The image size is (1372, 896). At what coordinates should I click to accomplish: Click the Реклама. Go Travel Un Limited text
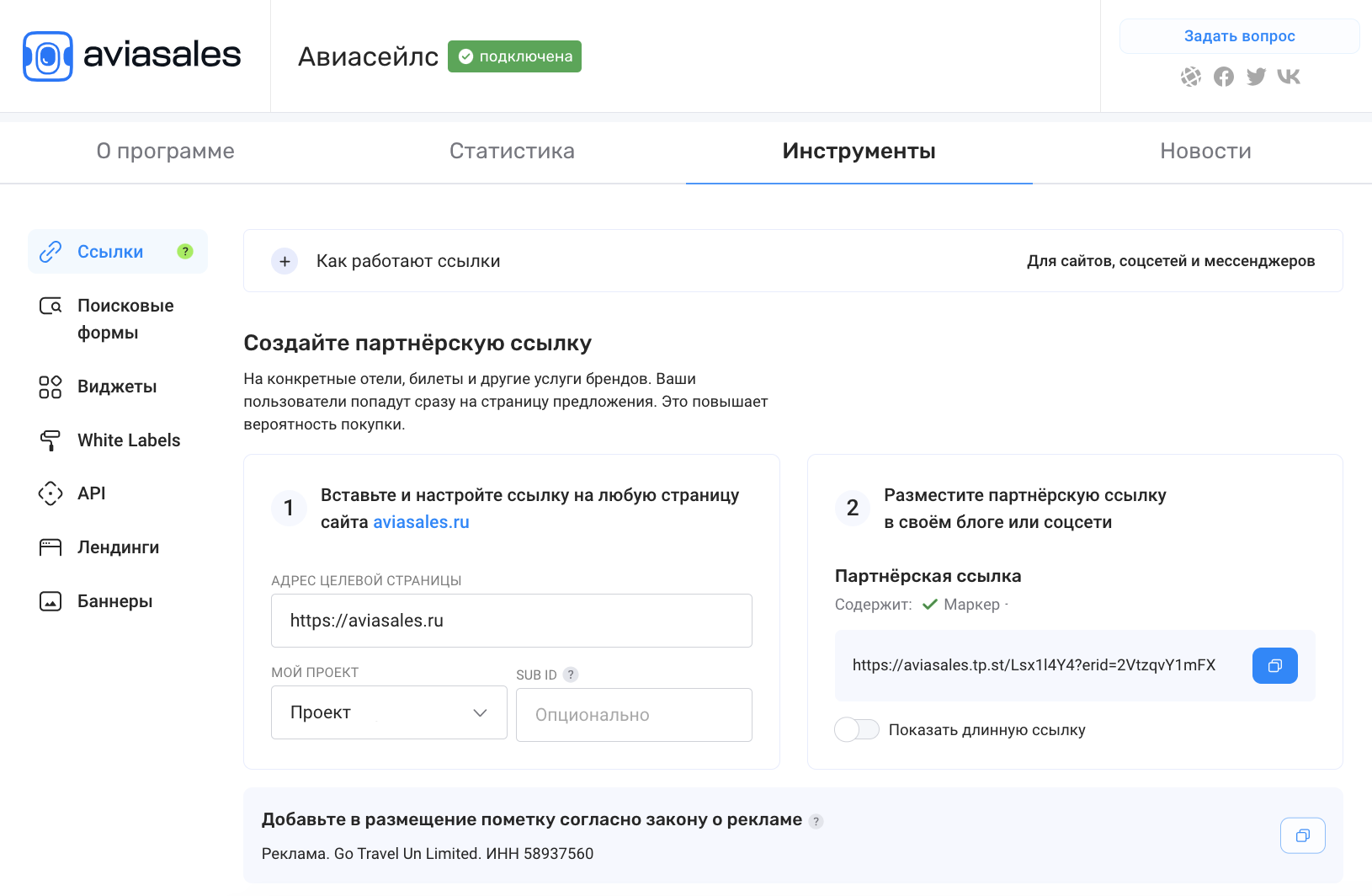click(x=428, y=854)
